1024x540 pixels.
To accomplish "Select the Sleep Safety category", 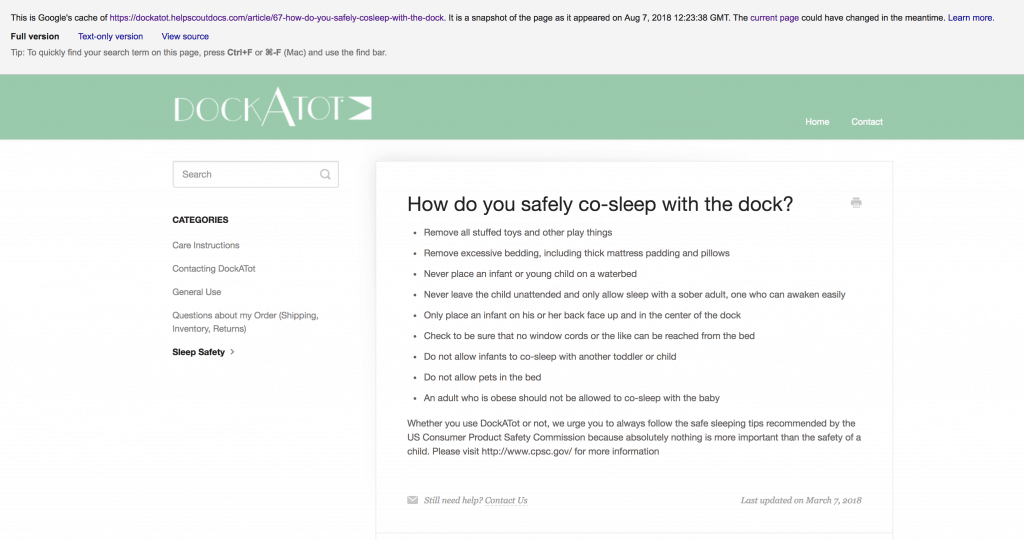I will click(x=198, y=352).
